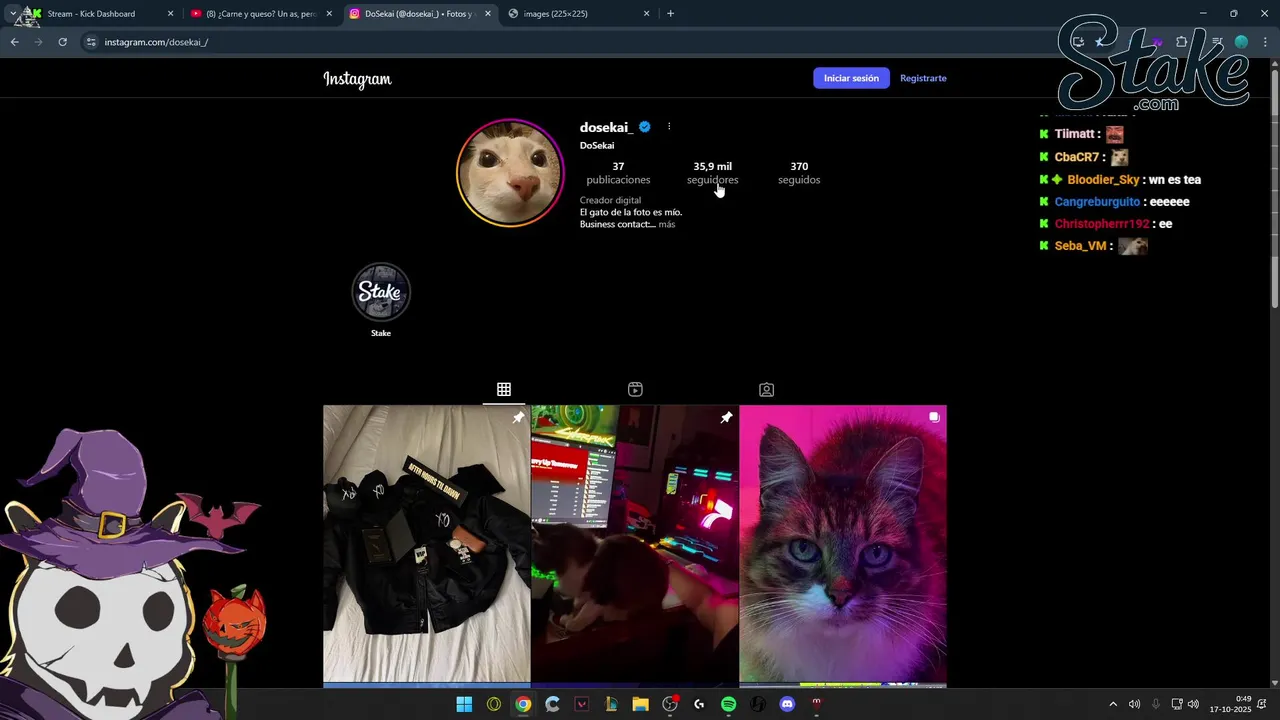This screenshot has height=720, width=1280.
Task: Open the dosekai_ profile picture story
Action: pyautogui.click(x=510, y=173)
